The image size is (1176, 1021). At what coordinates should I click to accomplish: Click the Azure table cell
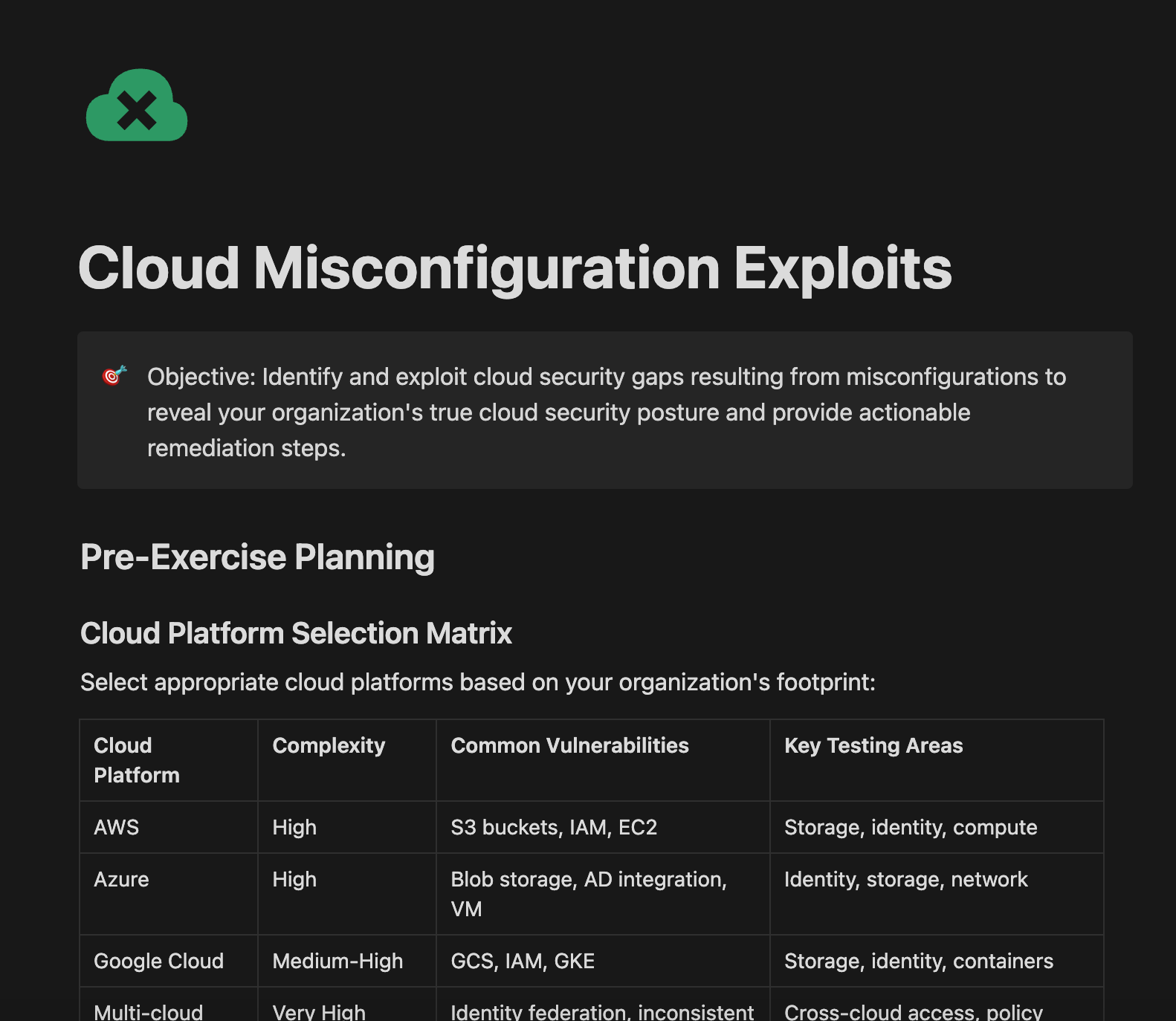[x=169, y=894]
